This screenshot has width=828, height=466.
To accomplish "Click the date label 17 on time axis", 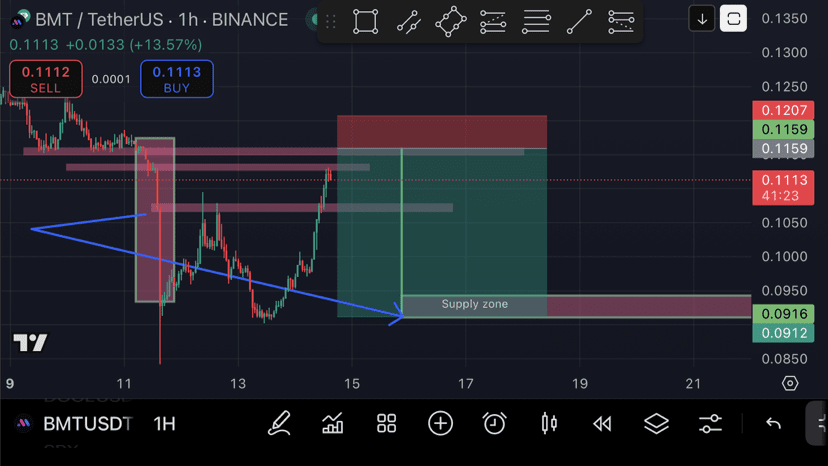I will [x=466, y=384].
